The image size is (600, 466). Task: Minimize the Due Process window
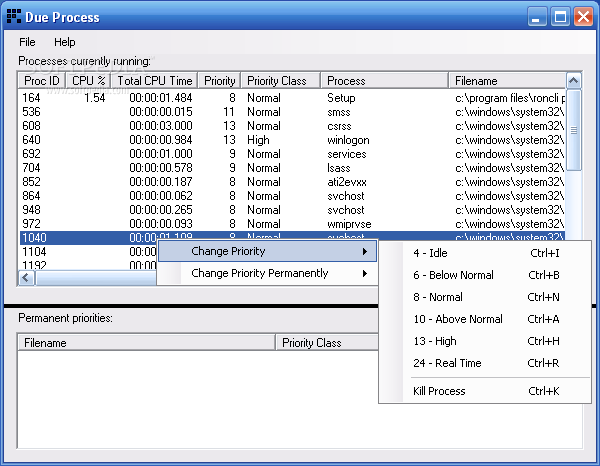coord(536,17)
